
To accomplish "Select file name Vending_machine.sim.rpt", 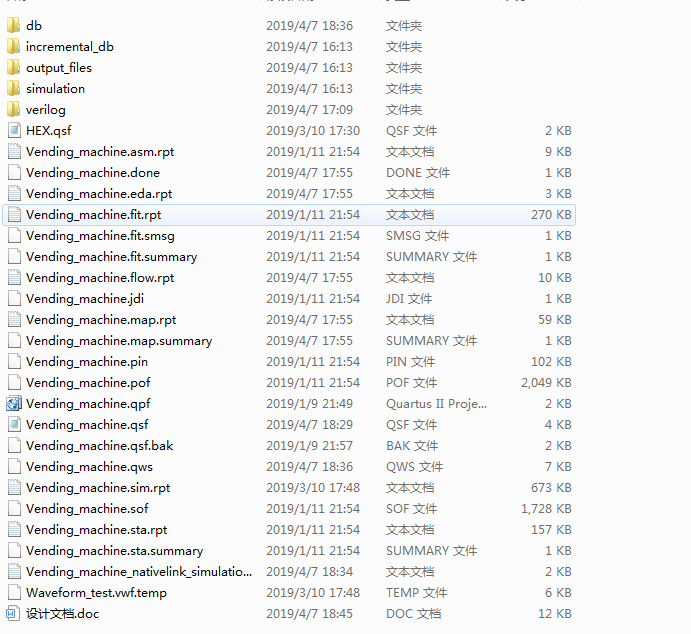I will [x=98, y=488].
